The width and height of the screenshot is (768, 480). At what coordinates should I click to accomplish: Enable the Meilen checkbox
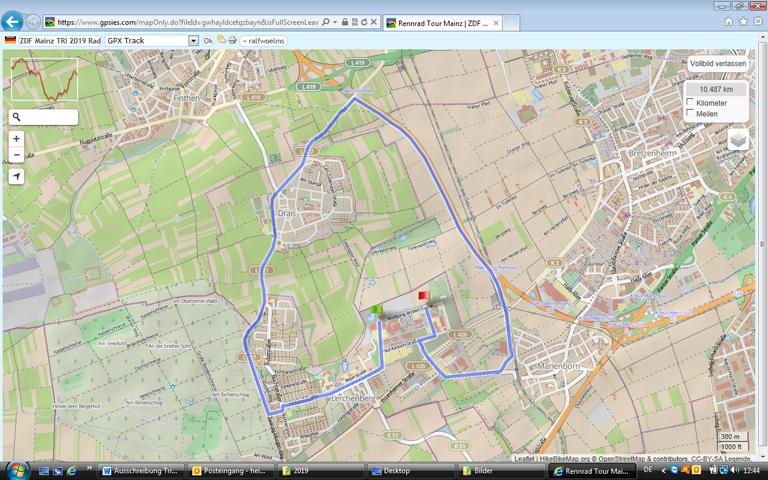[690, 114]
